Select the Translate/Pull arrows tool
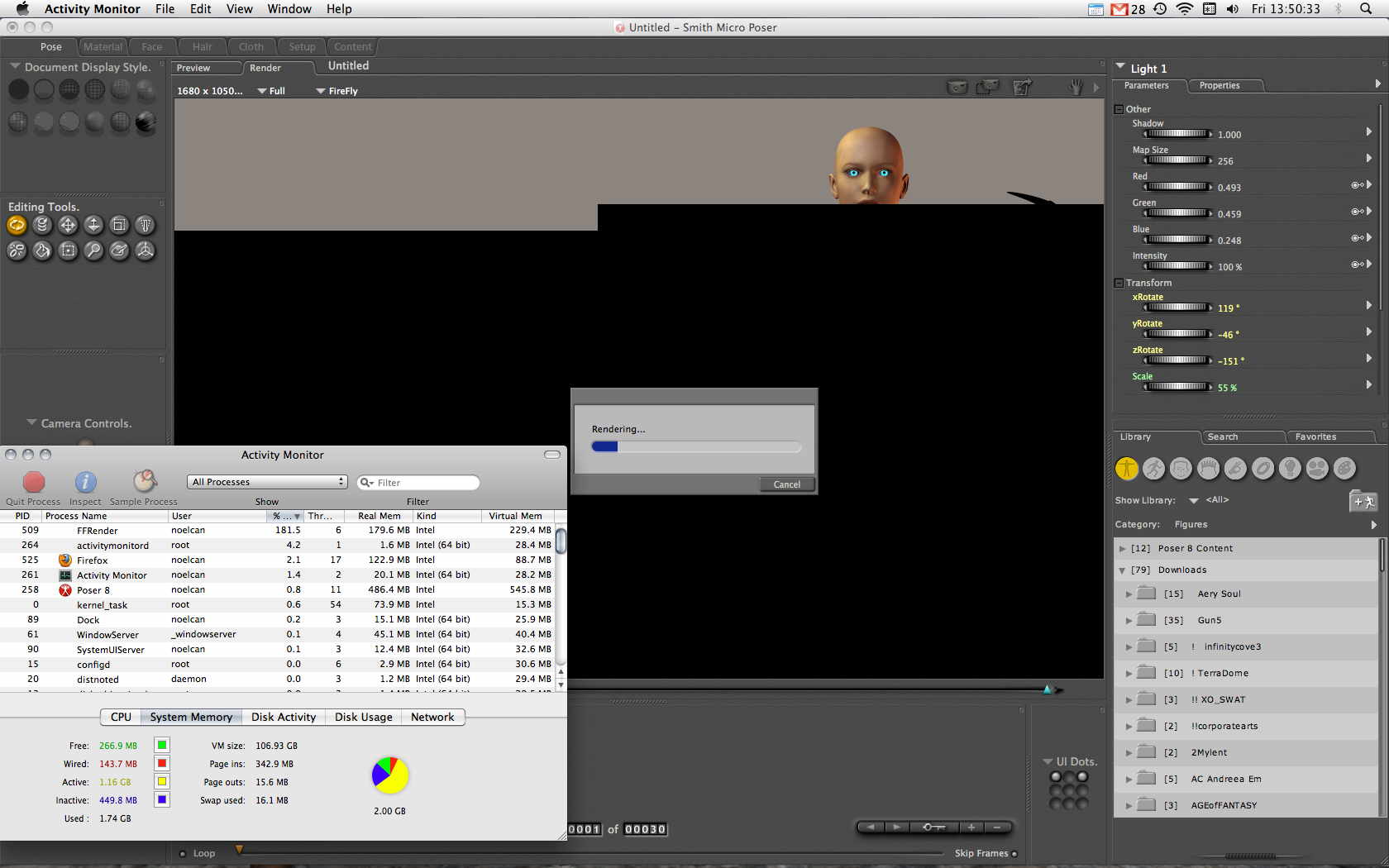This screenshot has width=1389, height=868. click(x=68, y=225)
